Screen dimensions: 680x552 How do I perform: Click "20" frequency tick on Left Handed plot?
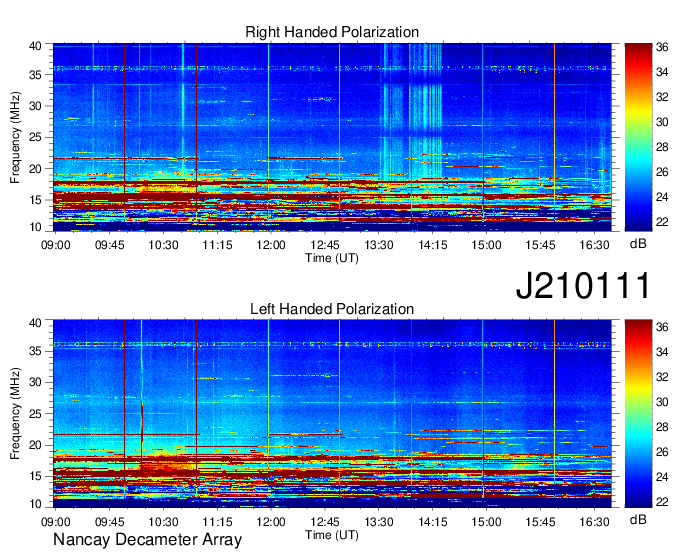pyautogui.click(x=35, y=445)
